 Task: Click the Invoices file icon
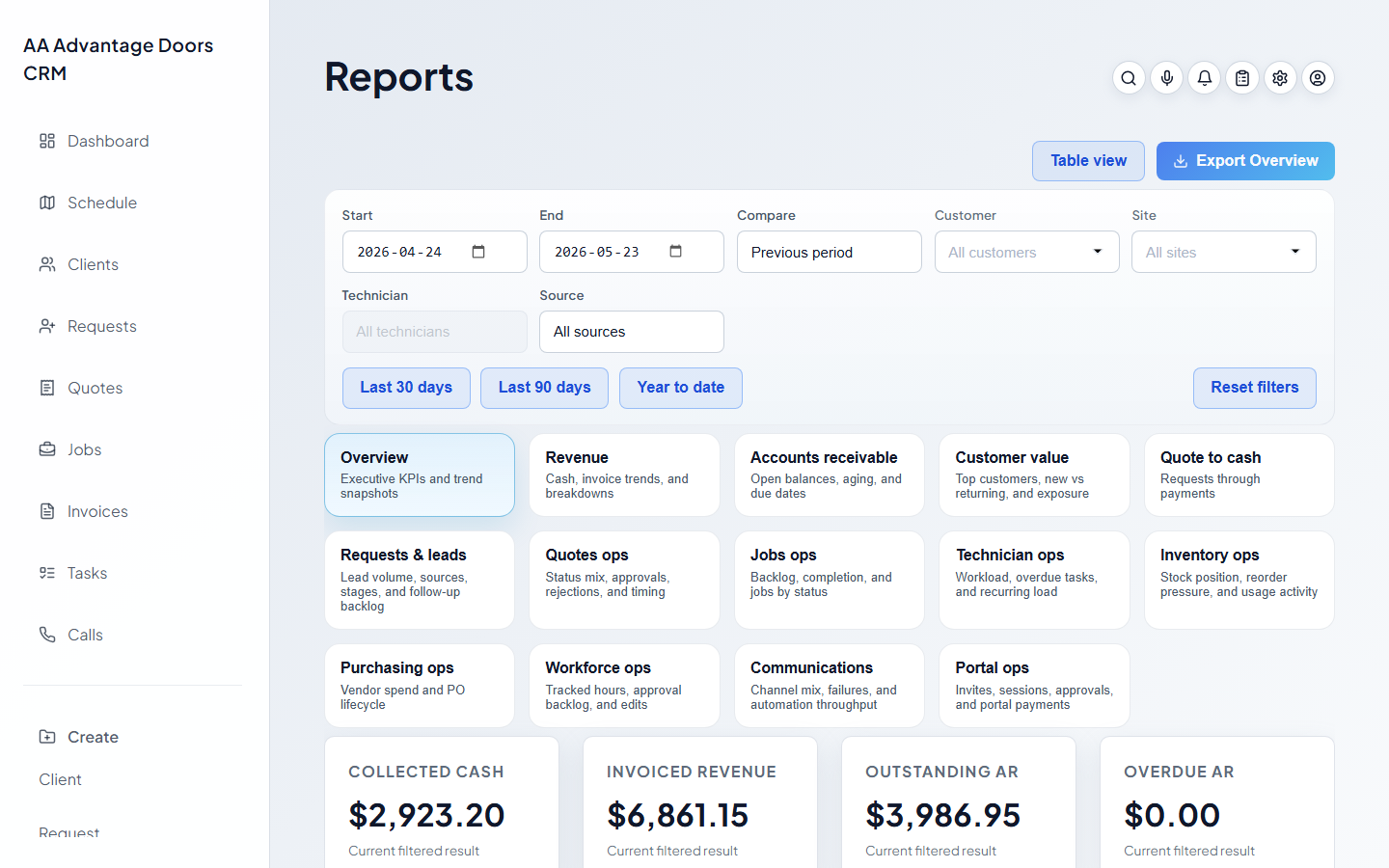tap(47, 511)
